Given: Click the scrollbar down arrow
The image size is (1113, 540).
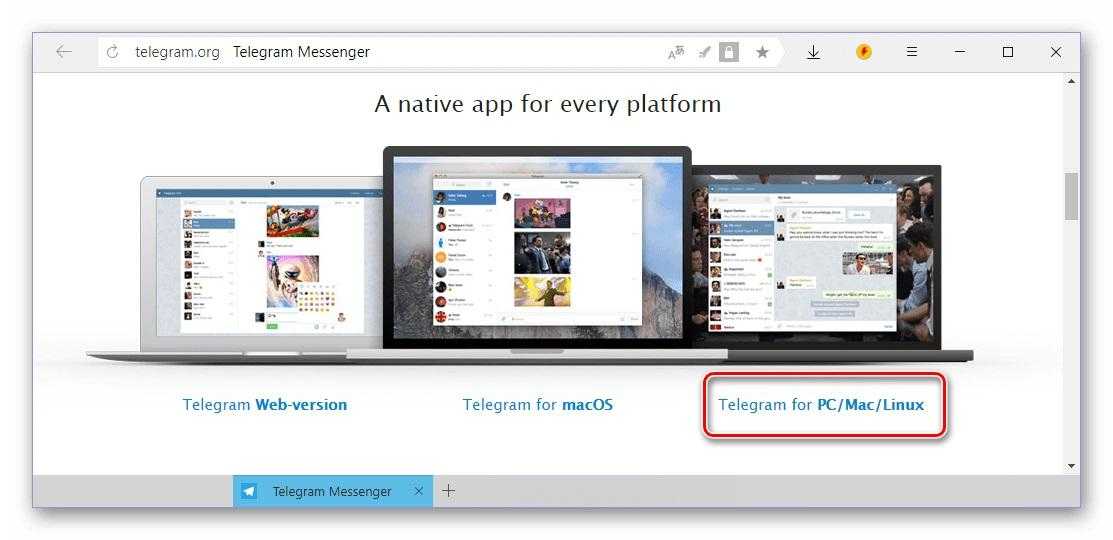Looking at the screenshot, I should coord(1072,466).
